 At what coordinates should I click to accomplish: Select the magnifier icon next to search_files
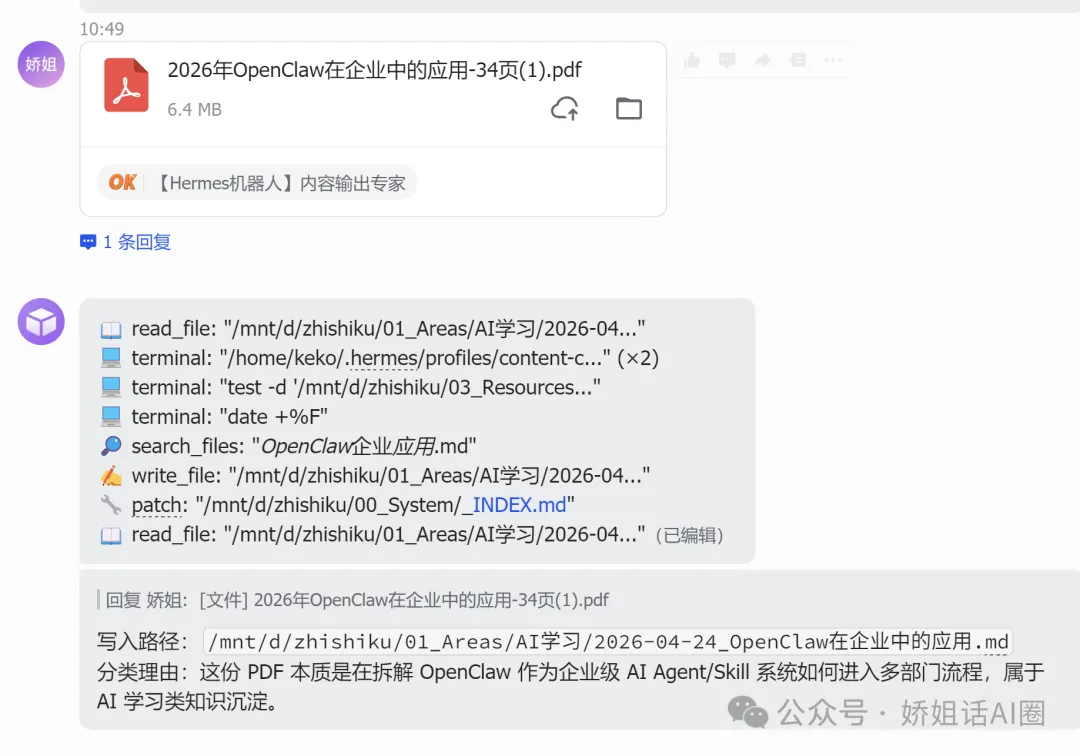[112, 446]
